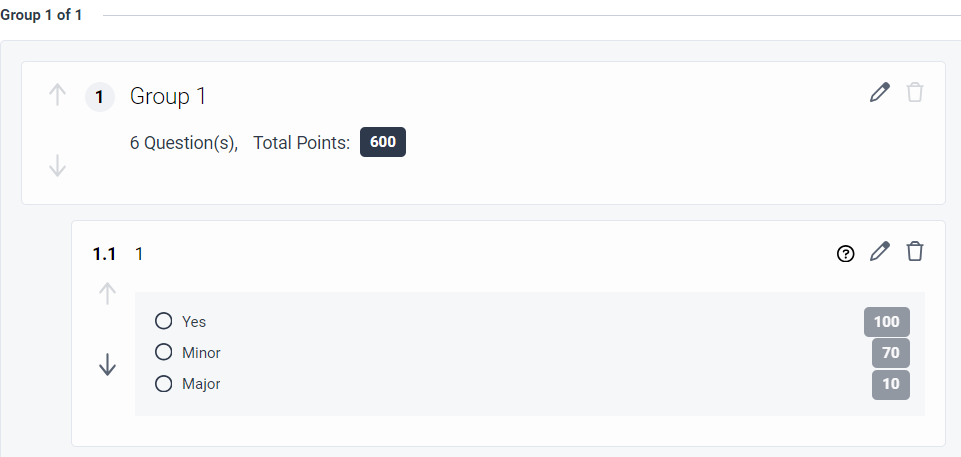
Task: Delete question 1.1 using trash icon
Action: [914, 252]
